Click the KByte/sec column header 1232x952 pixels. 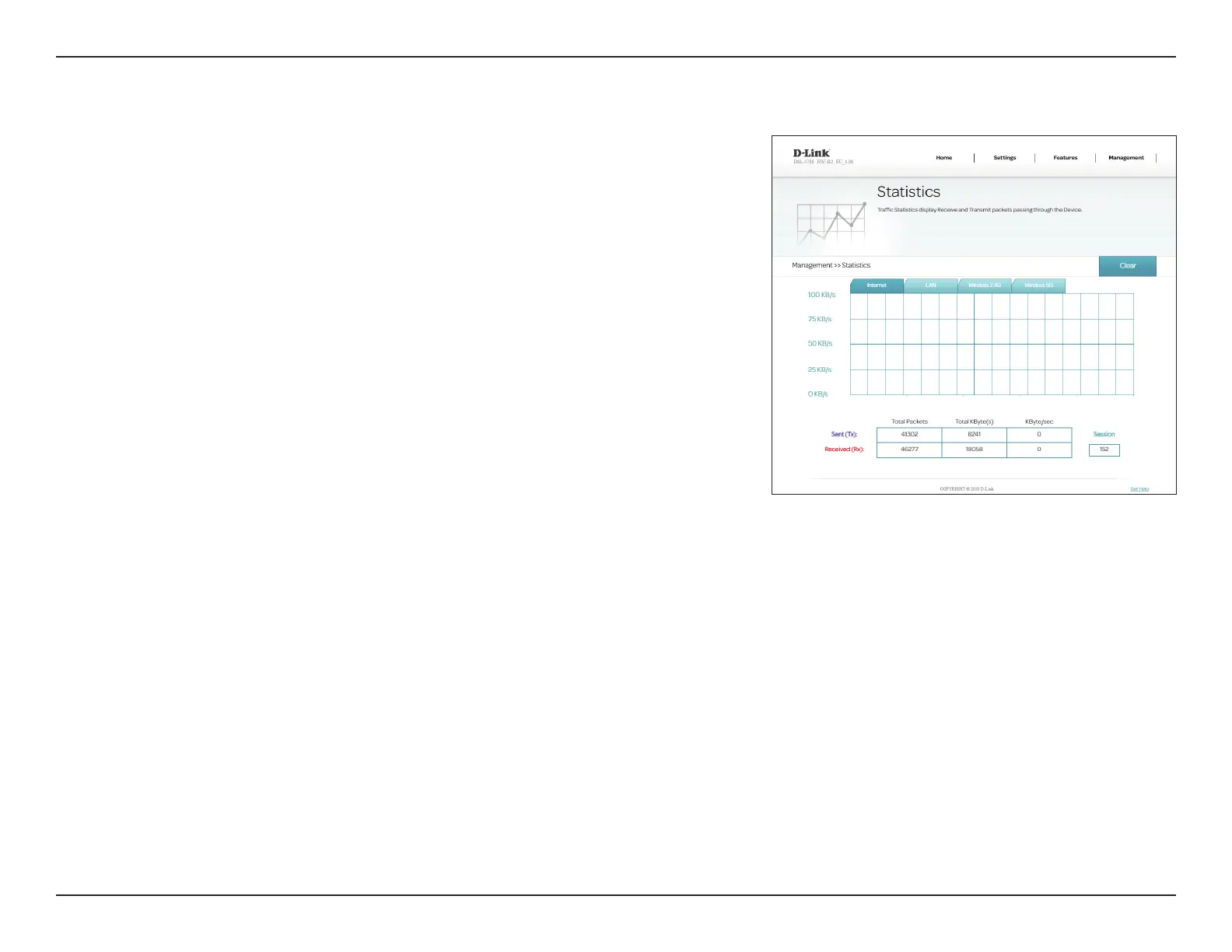tap(1038, 422)
